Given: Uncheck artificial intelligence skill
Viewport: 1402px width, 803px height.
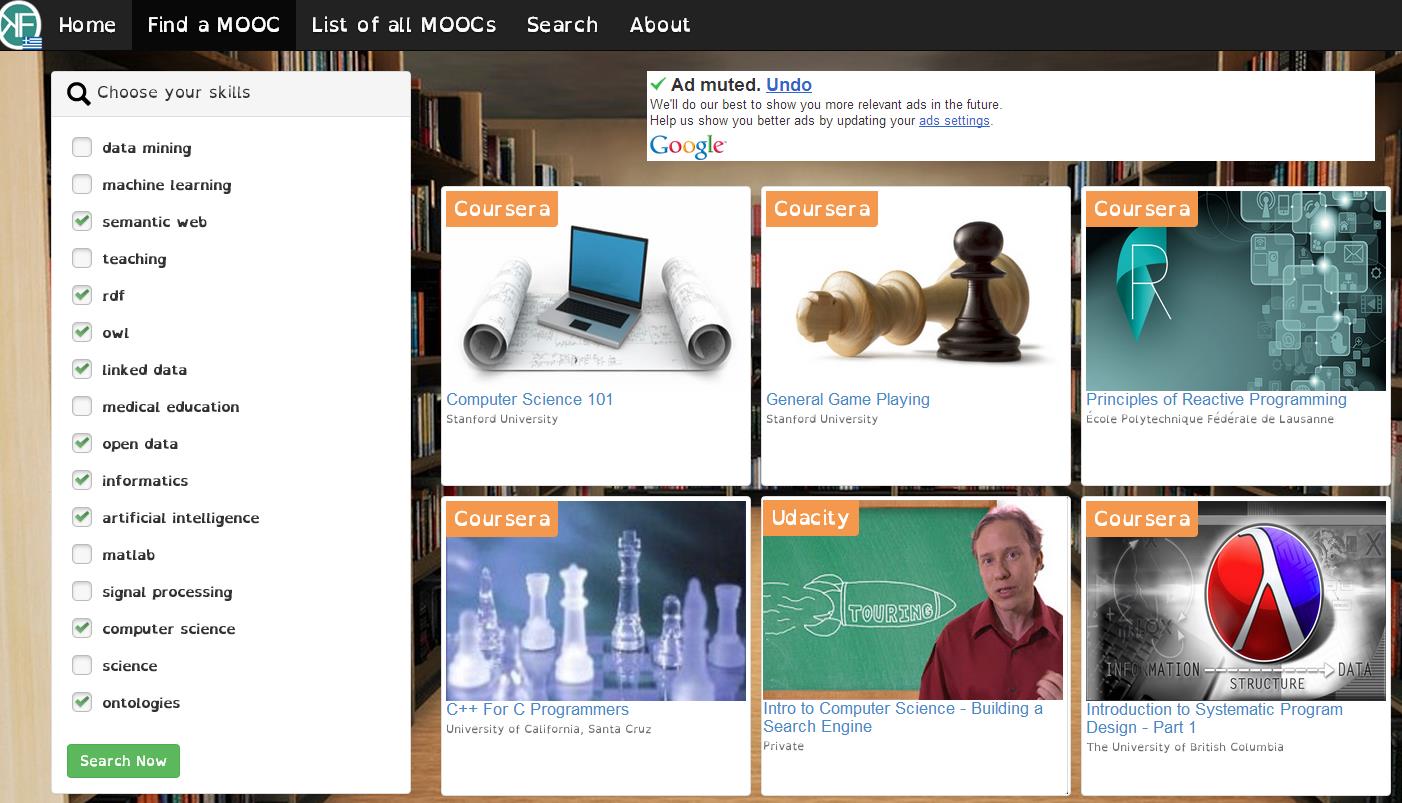Looking at the screenshot, I should coord(82,517).
